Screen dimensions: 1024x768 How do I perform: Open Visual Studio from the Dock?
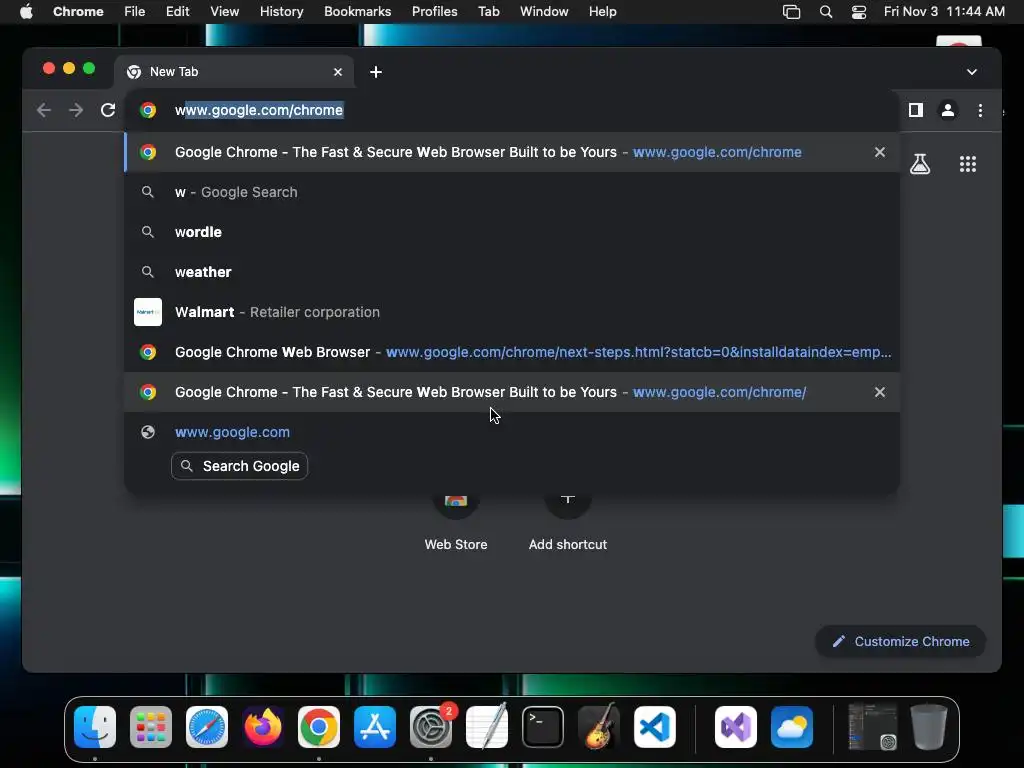(736, 727)
